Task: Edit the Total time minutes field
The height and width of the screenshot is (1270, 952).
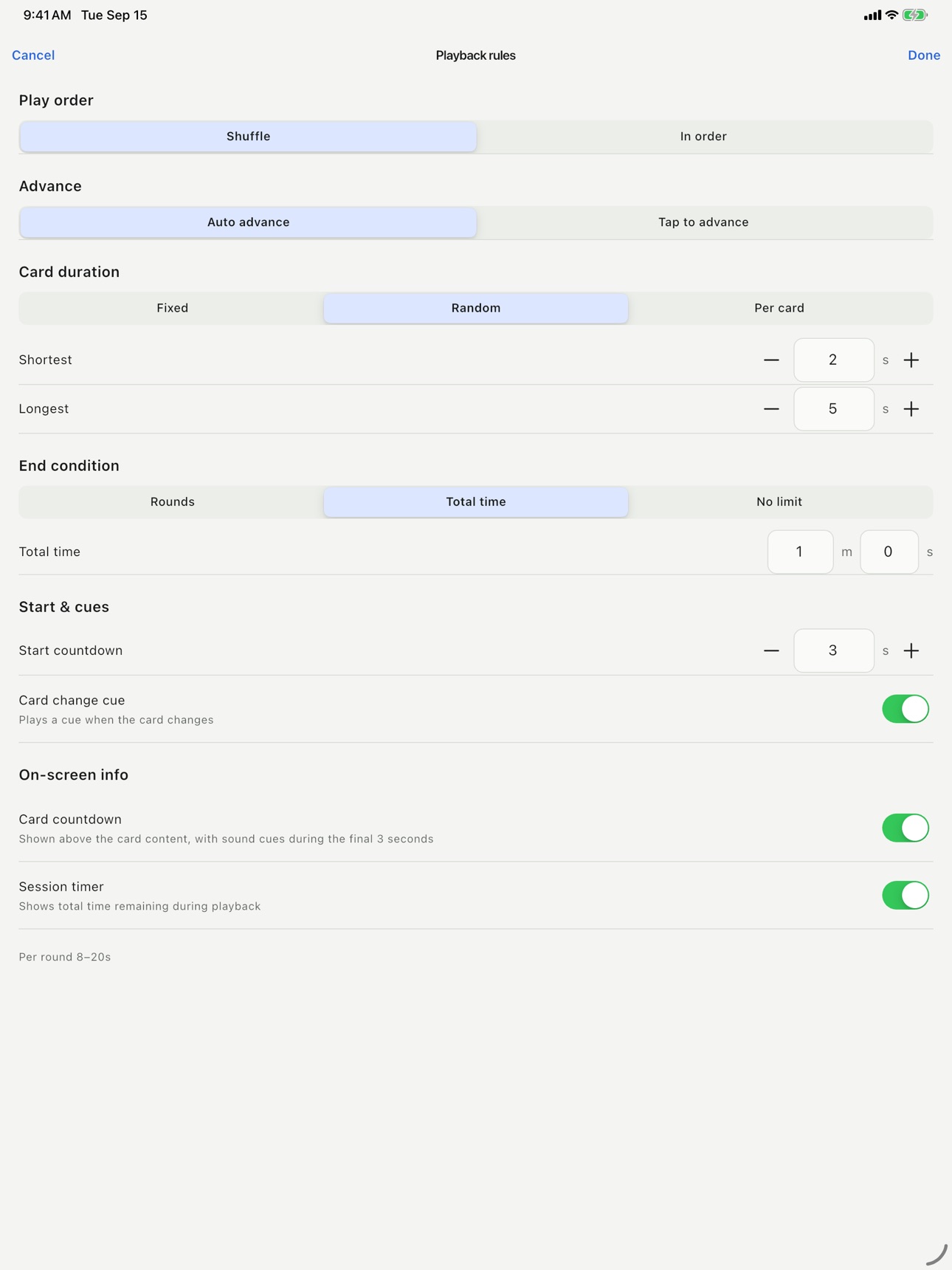Action: click(801, 552)
